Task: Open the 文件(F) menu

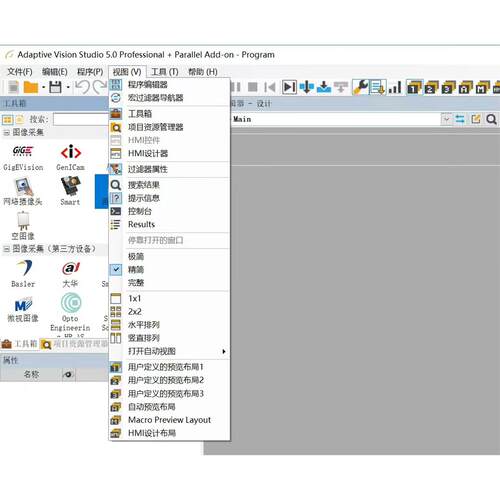Action: coord(20,72)
